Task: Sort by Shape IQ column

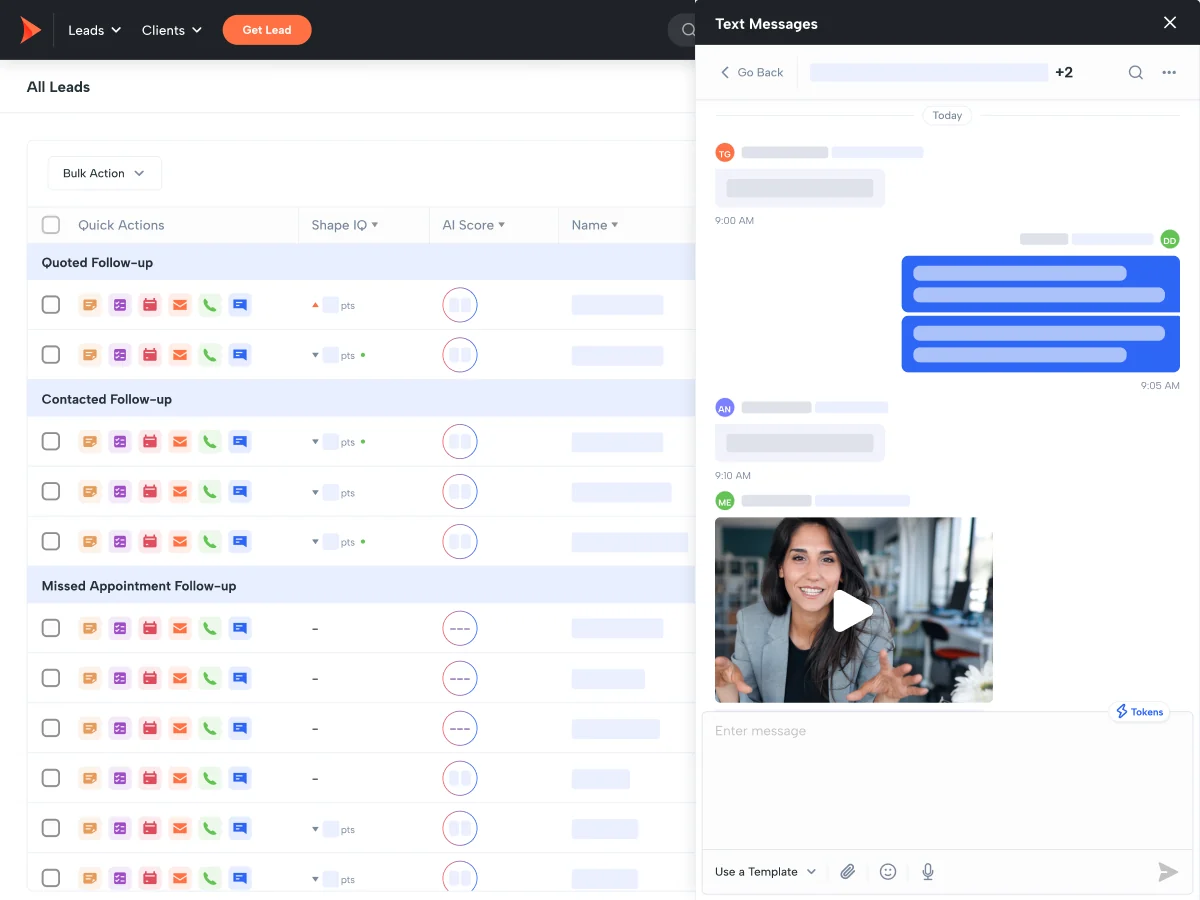Action: tap(345, 225)
